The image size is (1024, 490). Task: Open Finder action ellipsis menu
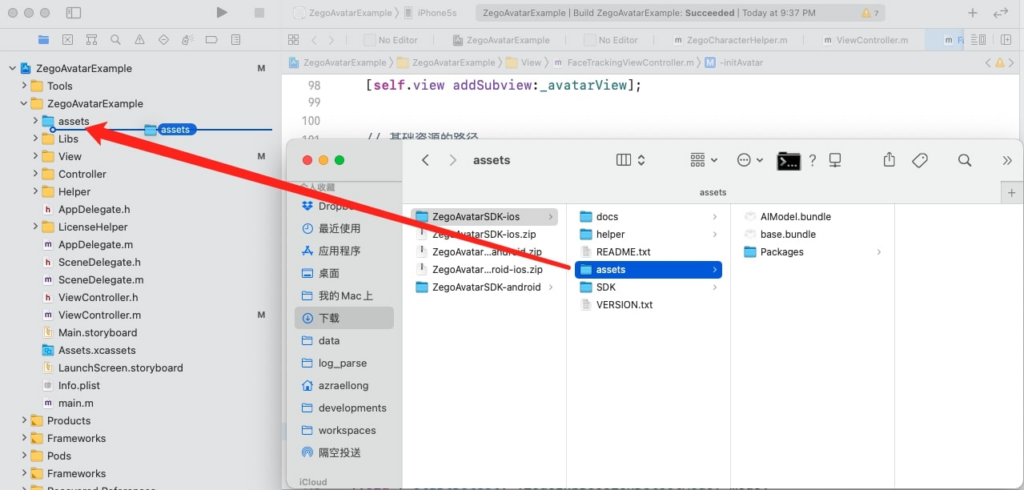point(750,160)
